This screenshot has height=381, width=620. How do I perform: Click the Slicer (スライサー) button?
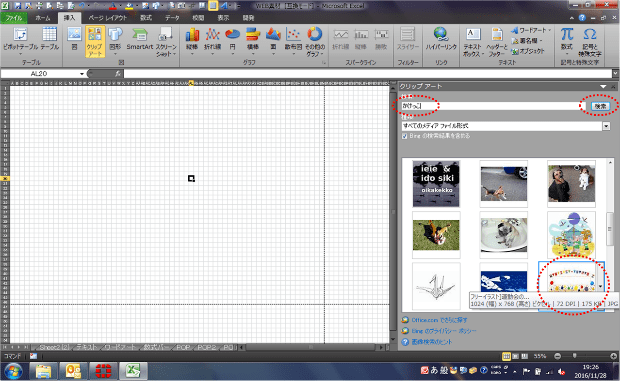point(408,40)
